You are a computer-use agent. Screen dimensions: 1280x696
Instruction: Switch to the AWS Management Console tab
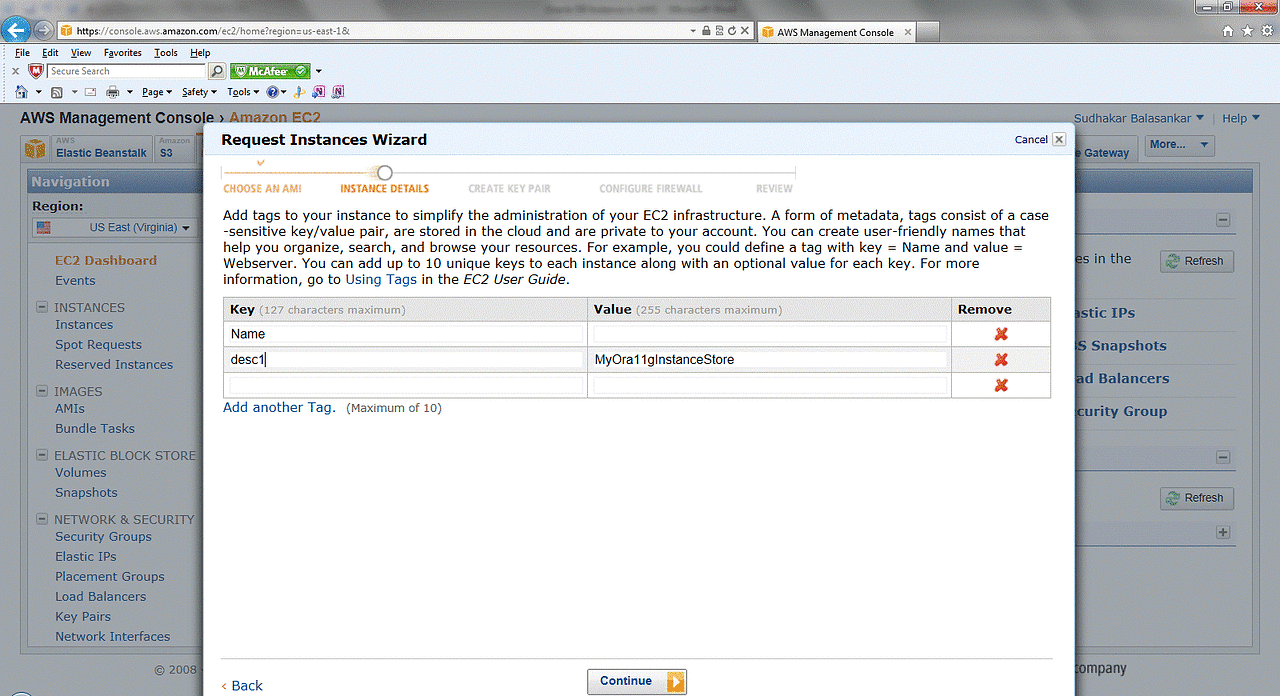coord(836,32)
